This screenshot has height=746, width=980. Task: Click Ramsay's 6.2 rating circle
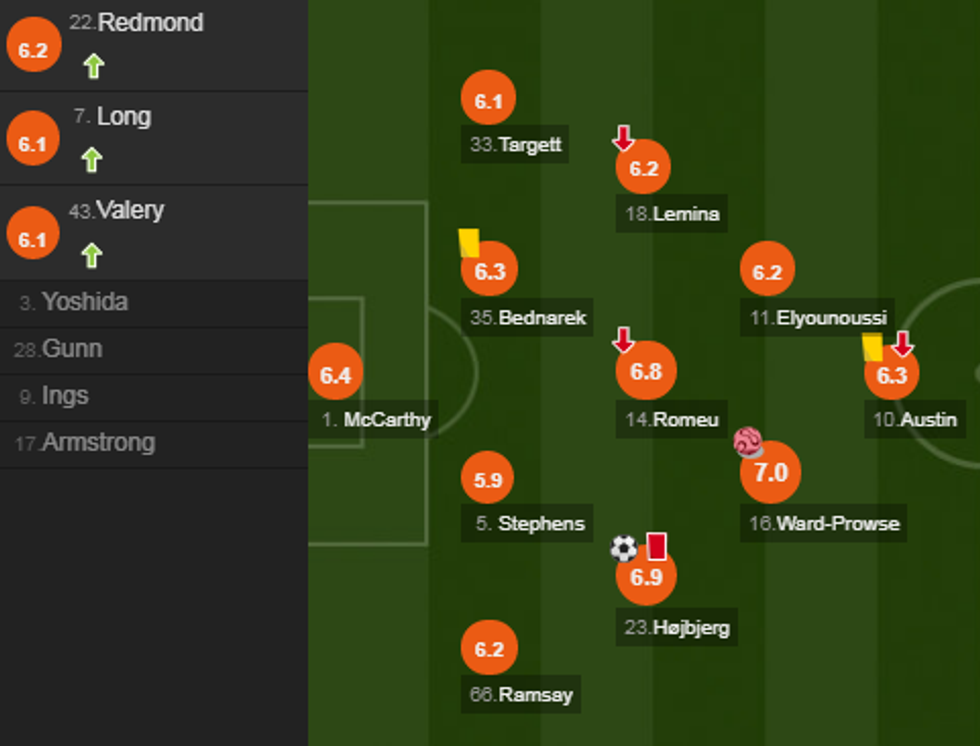[x=489, y=650]
